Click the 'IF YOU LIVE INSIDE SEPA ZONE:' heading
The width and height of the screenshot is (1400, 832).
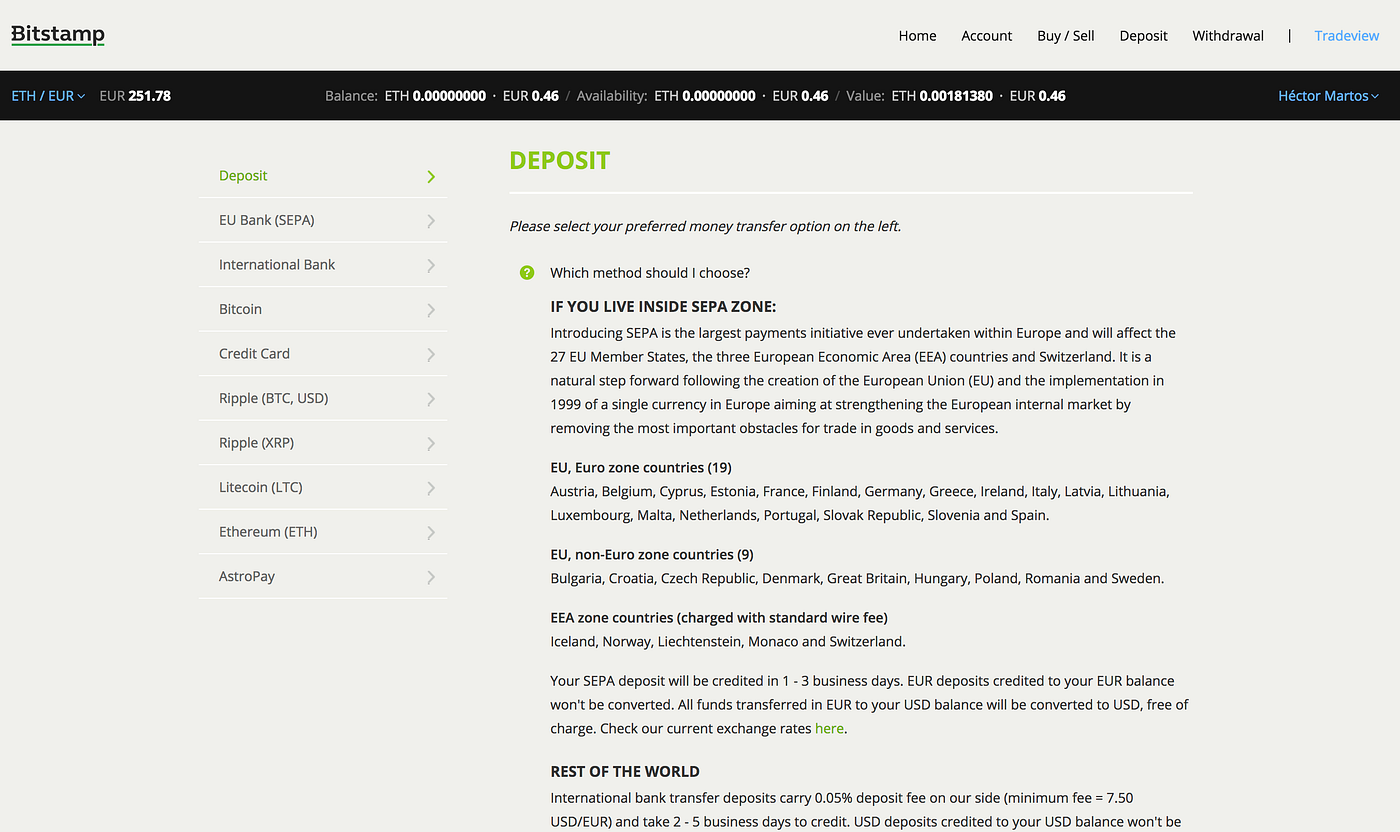pyautogui.click(x=663, y=307)
